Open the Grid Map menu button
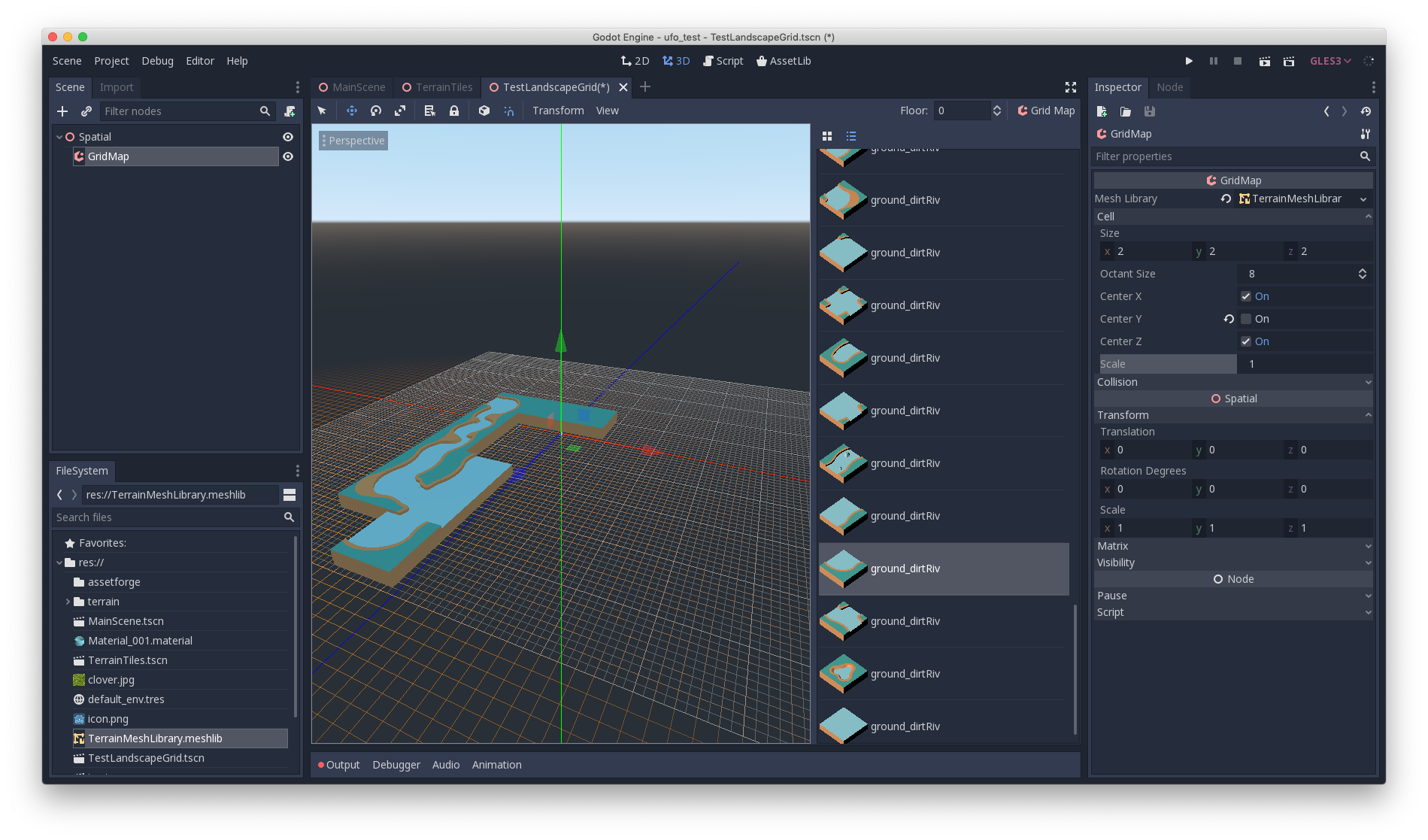Screen dimensions: 1428x840 (x=1046, y=111)
